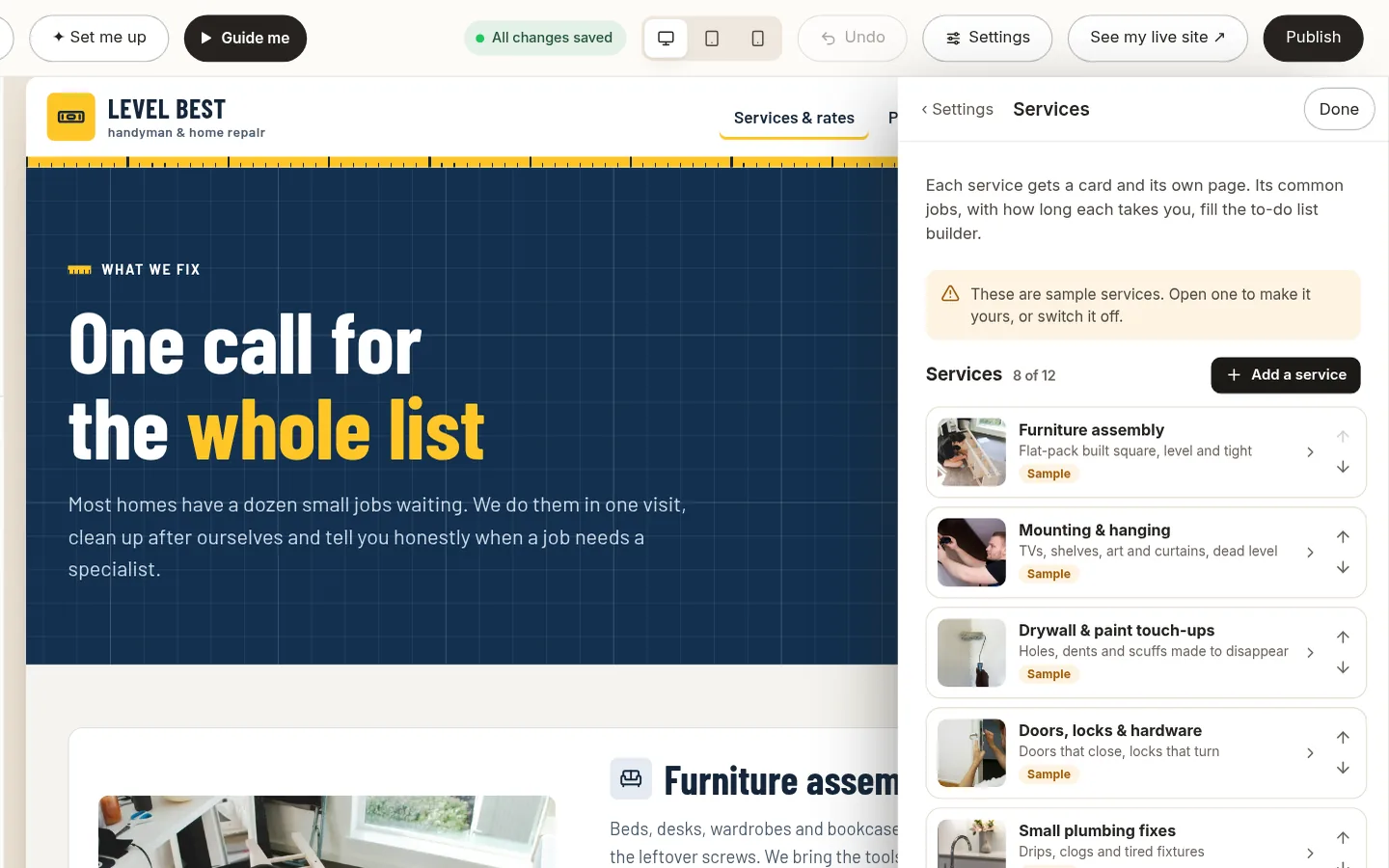The width and height of the screenshot is (1389, 868).
Task: Click "Doors that close, locks that turn" text
Action: click(1119, 751)
